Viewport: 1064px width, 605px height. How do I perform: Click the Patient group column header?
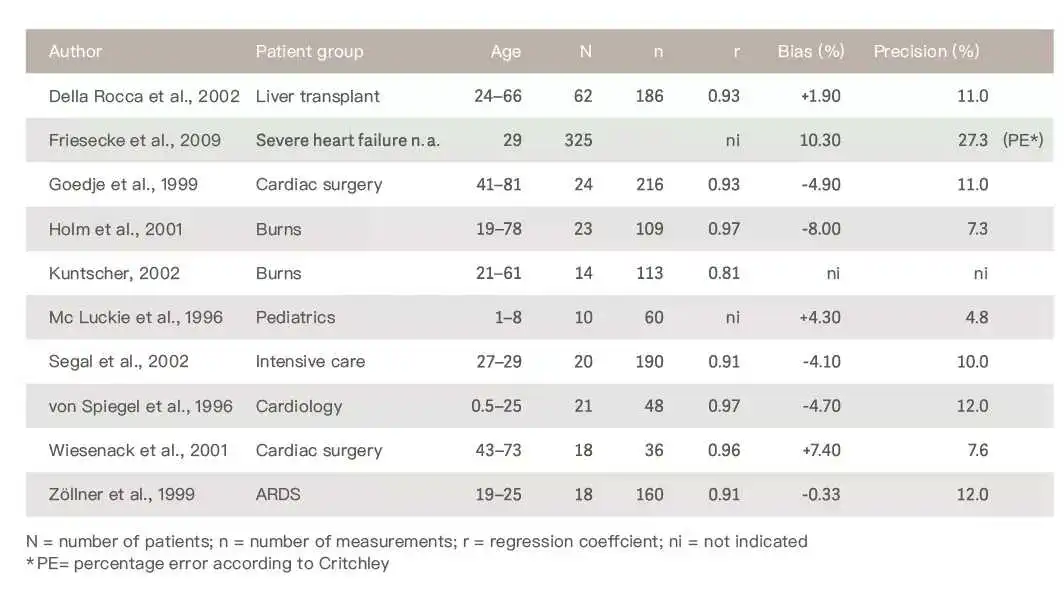click(x=309, y=51)
